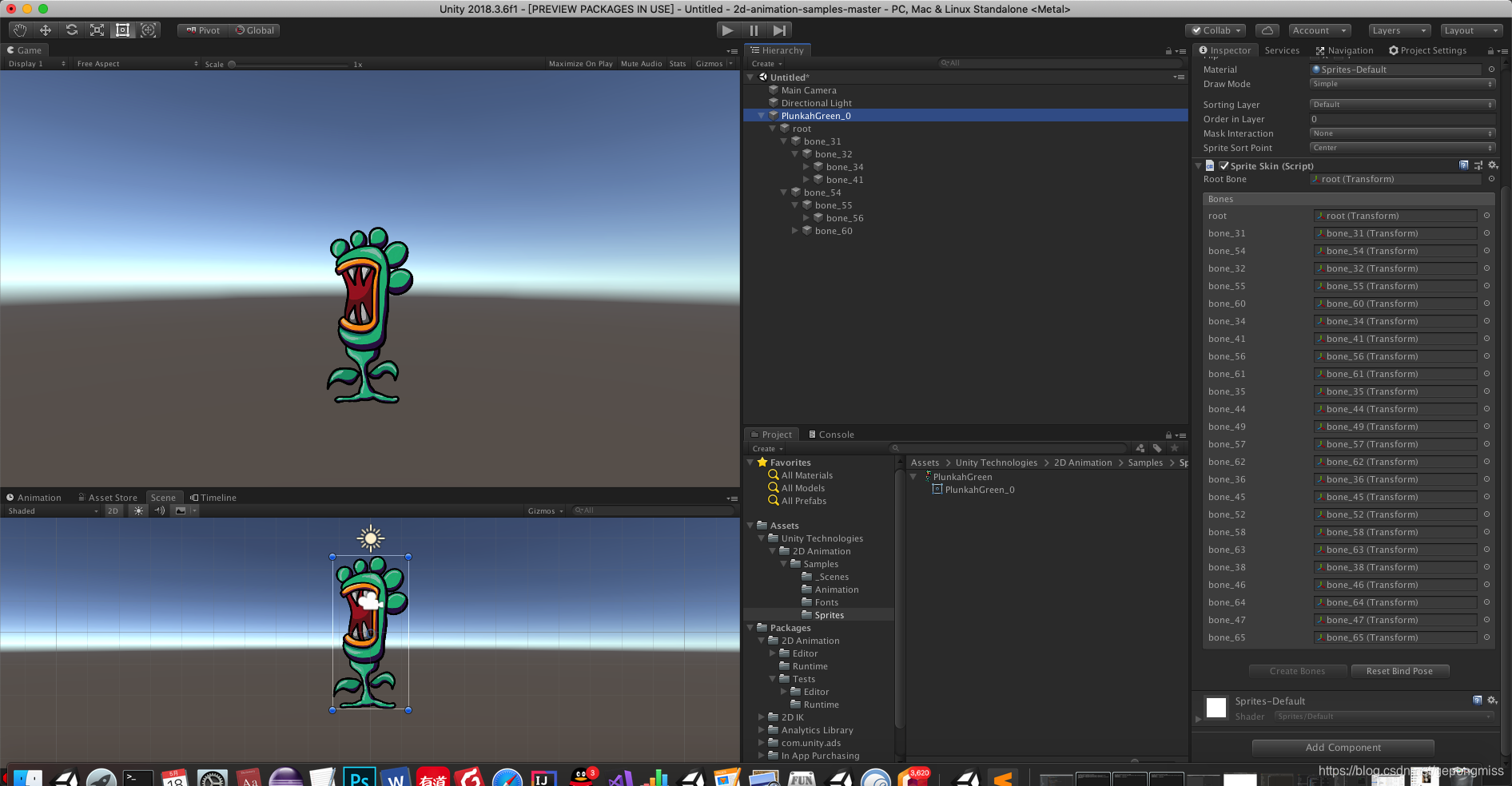
Task: Switch to Services tab
Action: (1282, 50)
